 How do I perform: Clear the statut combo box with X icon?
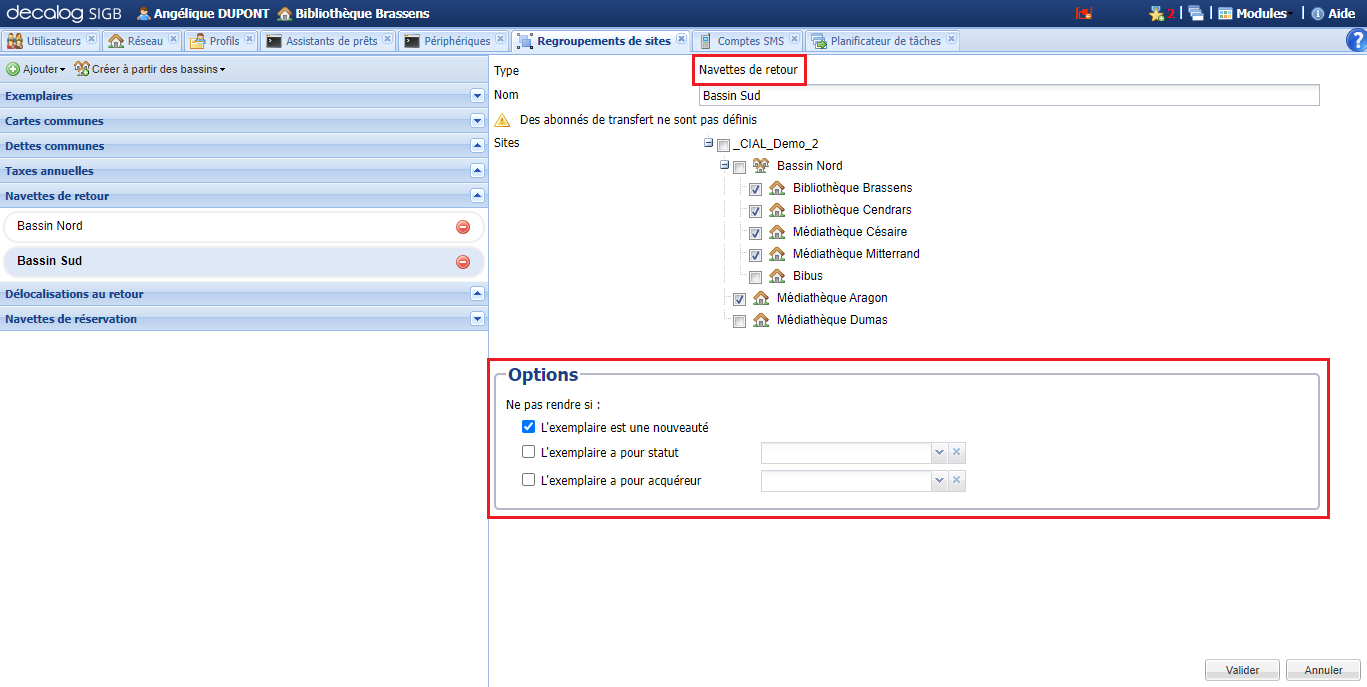click(956, 453)
